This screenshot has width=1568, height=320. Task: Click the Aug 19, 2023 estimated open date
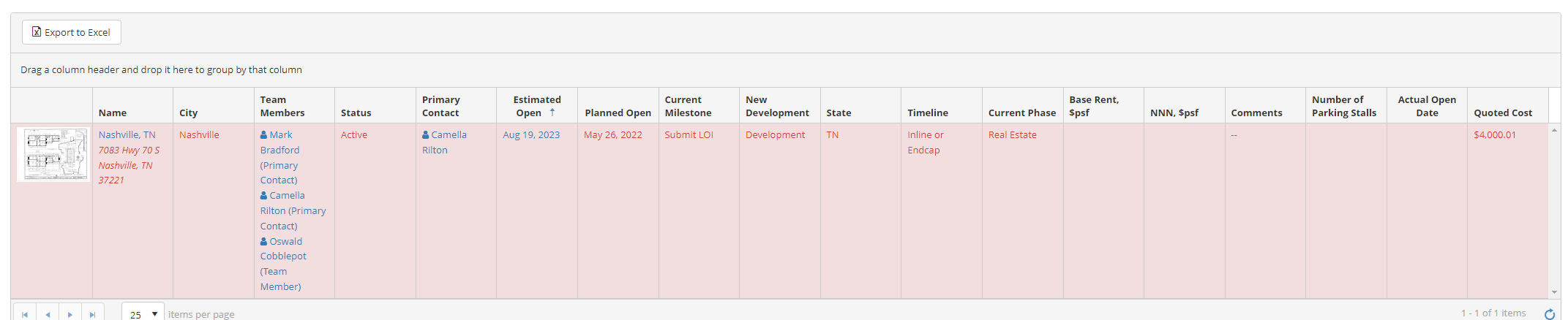(531, 134)
